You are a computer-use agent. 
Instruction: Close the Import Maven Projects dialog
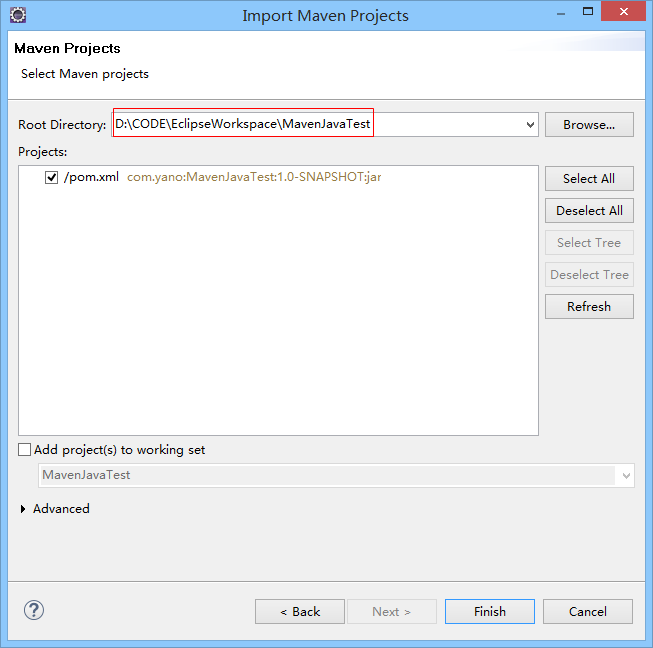click(x=623, y=12)
